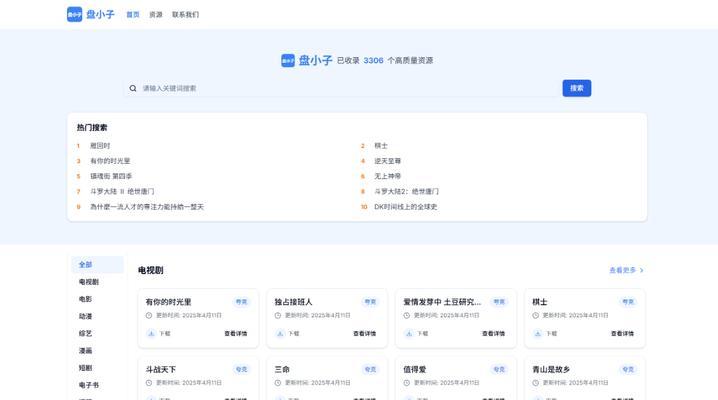Click the blue 搜索 button
The width and height of the screenshot is (718, 400).
coord(577,88)
